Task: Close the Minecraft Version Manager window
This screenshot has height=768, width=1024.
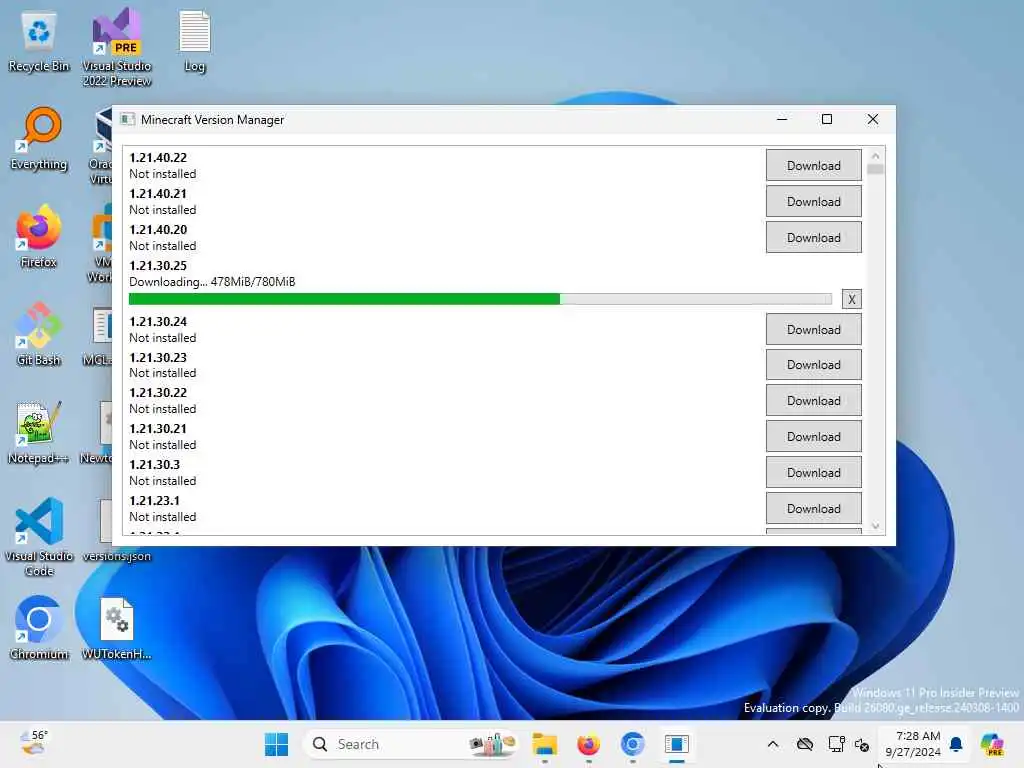Action: [x=872, y=120]
